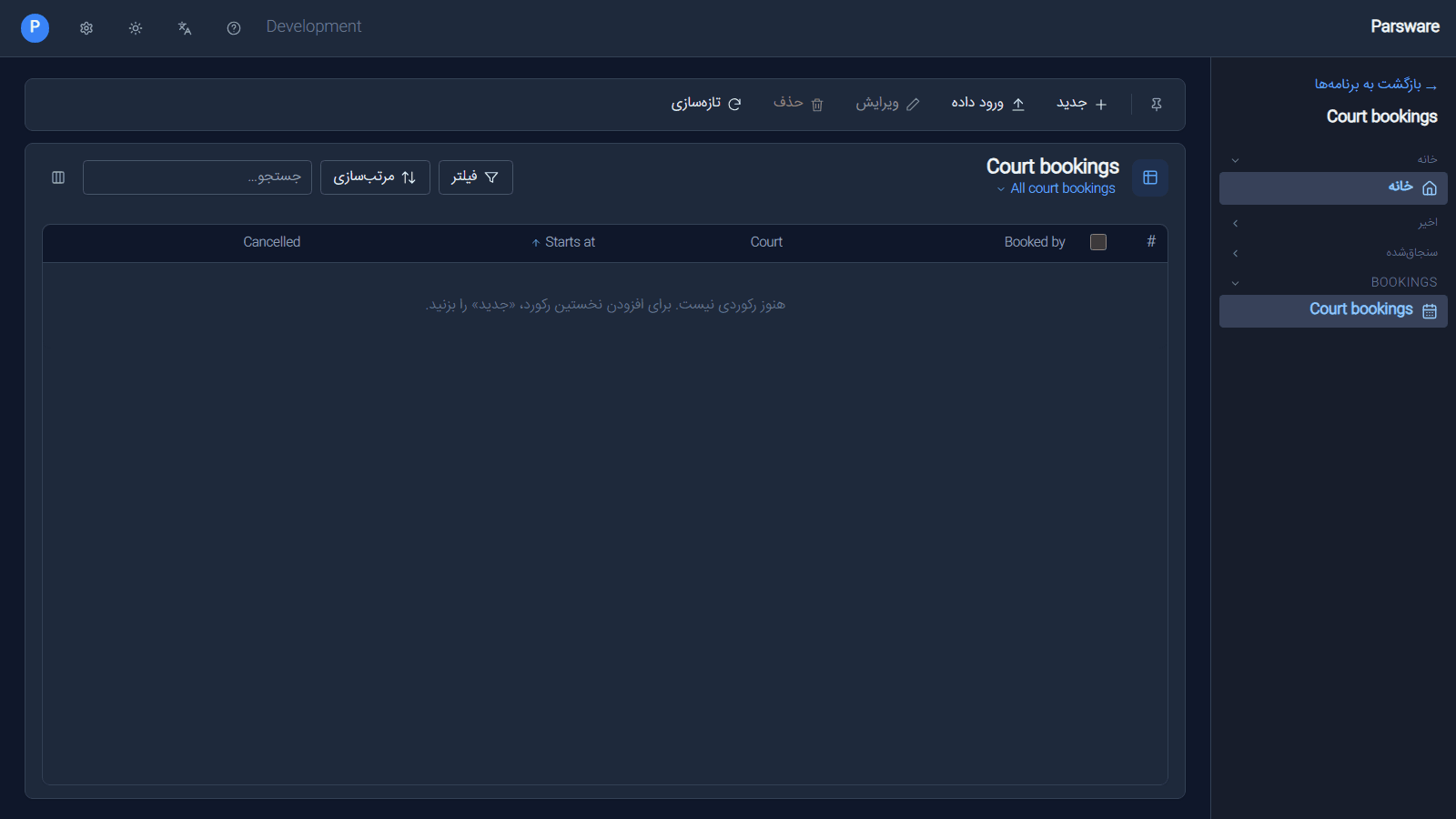Pin the toolbar with the pin icon
Image resolution: width=1456 pixels, height=819 pixels.
tap(1157, 105)
